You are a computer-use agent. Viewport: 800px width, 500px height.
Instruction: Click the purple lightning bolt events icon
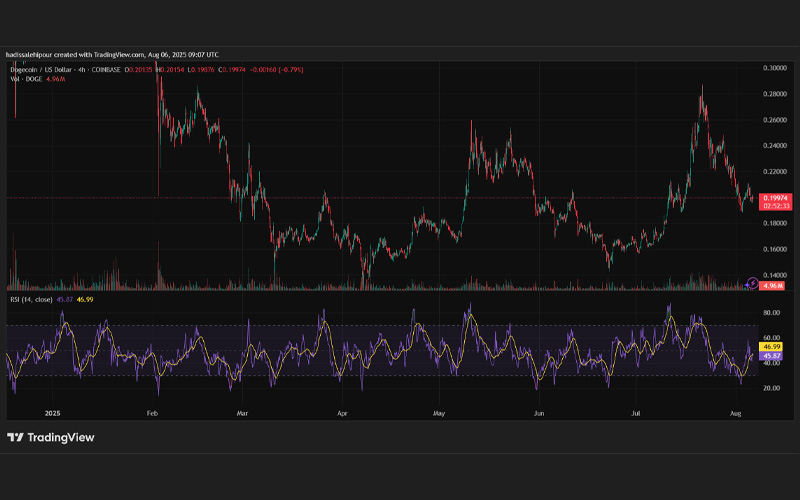point(752,283)
